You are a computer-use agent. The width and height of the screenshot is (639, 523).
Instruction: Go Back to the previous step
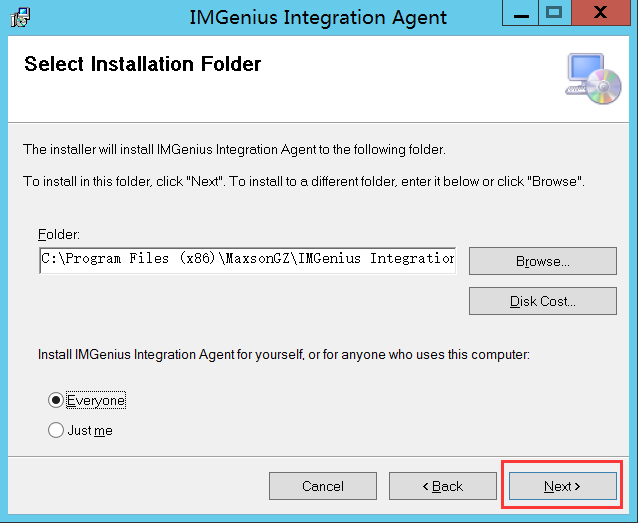click(442, 486)
